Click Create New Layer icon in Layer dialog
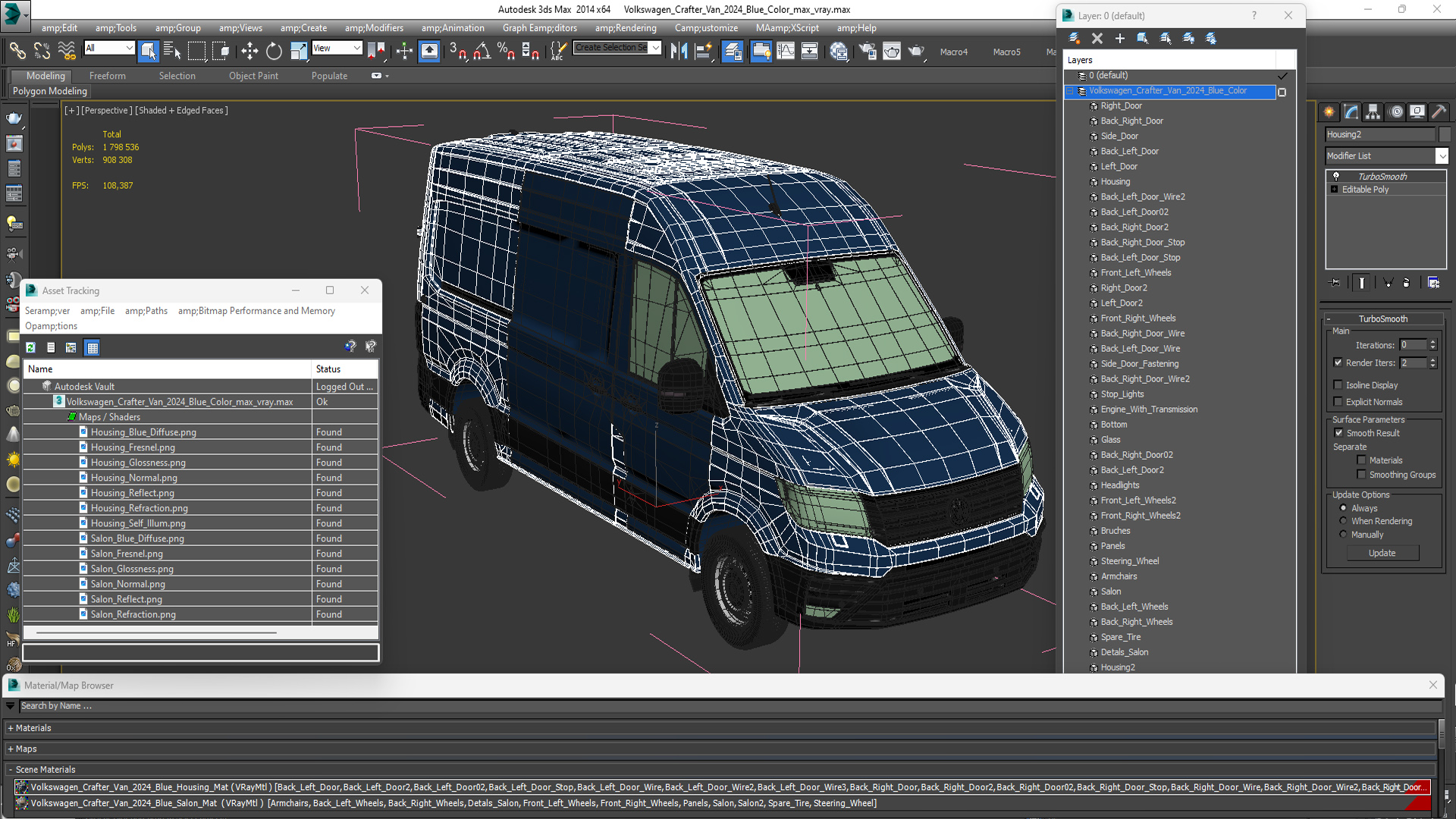Screen dimensions: 1456x819 click(1074, 38)
